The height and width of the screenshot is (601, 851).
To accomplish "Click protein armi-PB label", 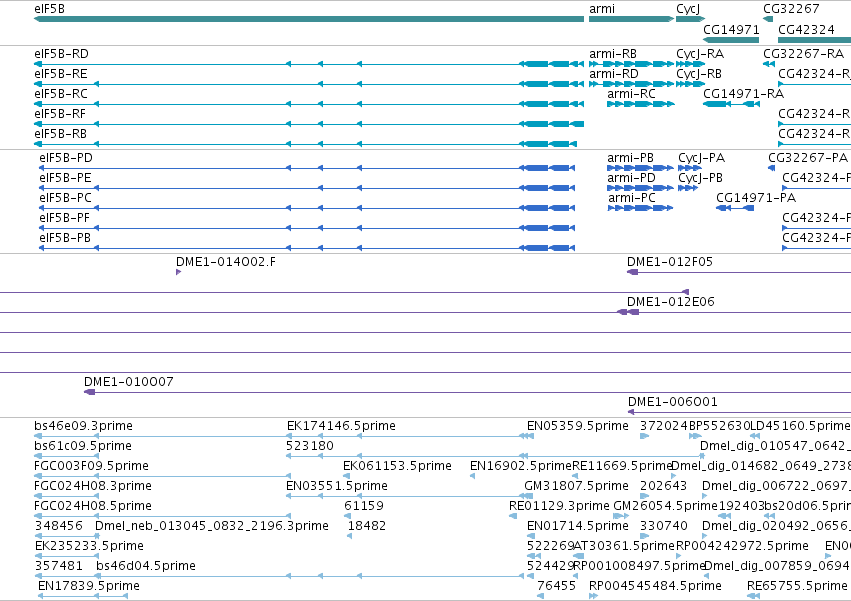I will coord(631,158).
